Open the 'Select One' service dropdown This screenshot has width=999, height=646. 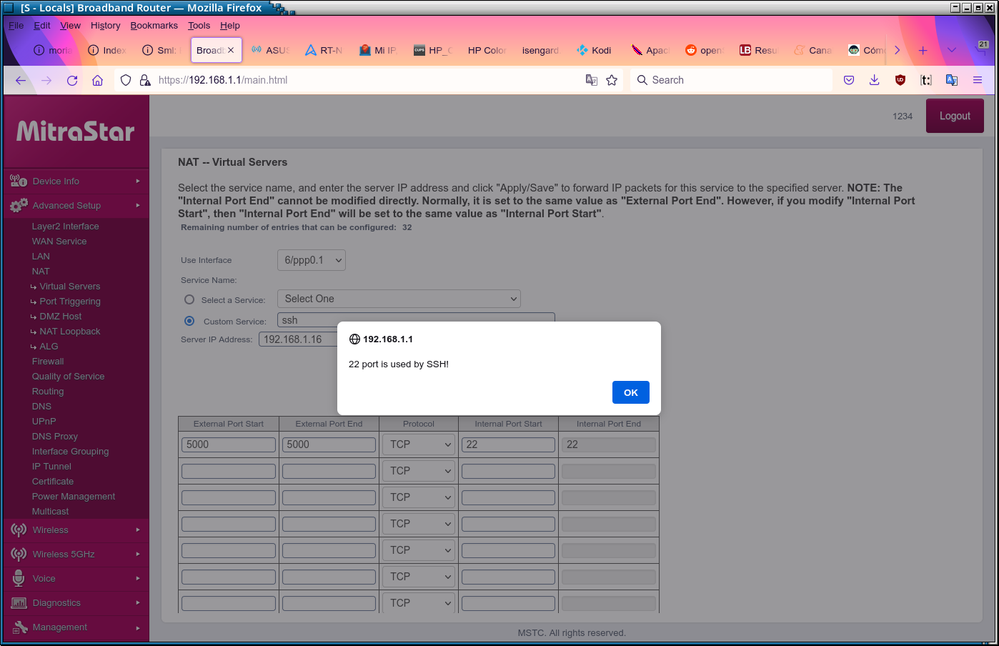pyautogui.click(x=399, y=299)
